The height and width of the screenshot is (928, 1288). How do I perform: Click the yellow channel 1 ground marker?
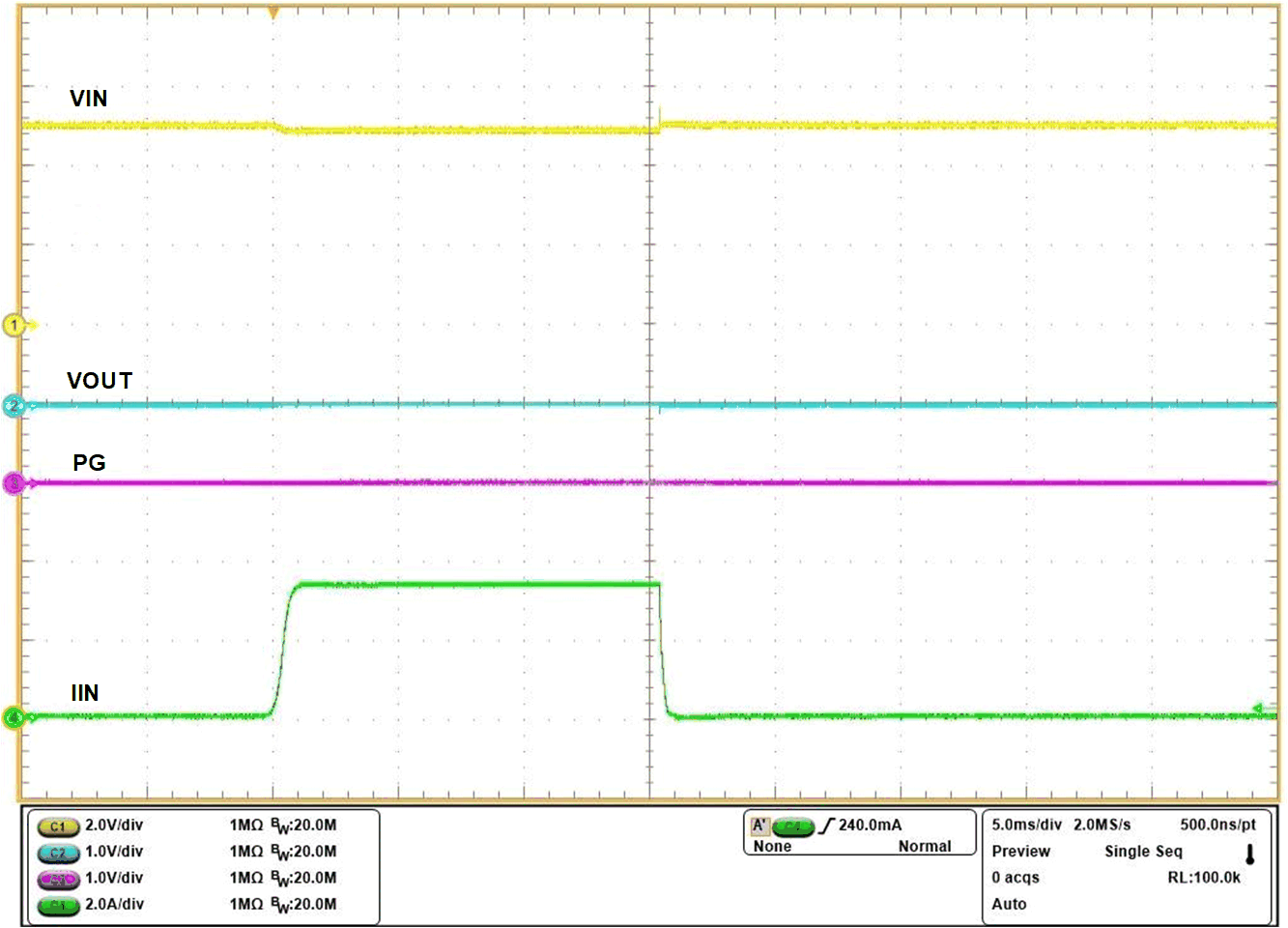tap(16, 325)
